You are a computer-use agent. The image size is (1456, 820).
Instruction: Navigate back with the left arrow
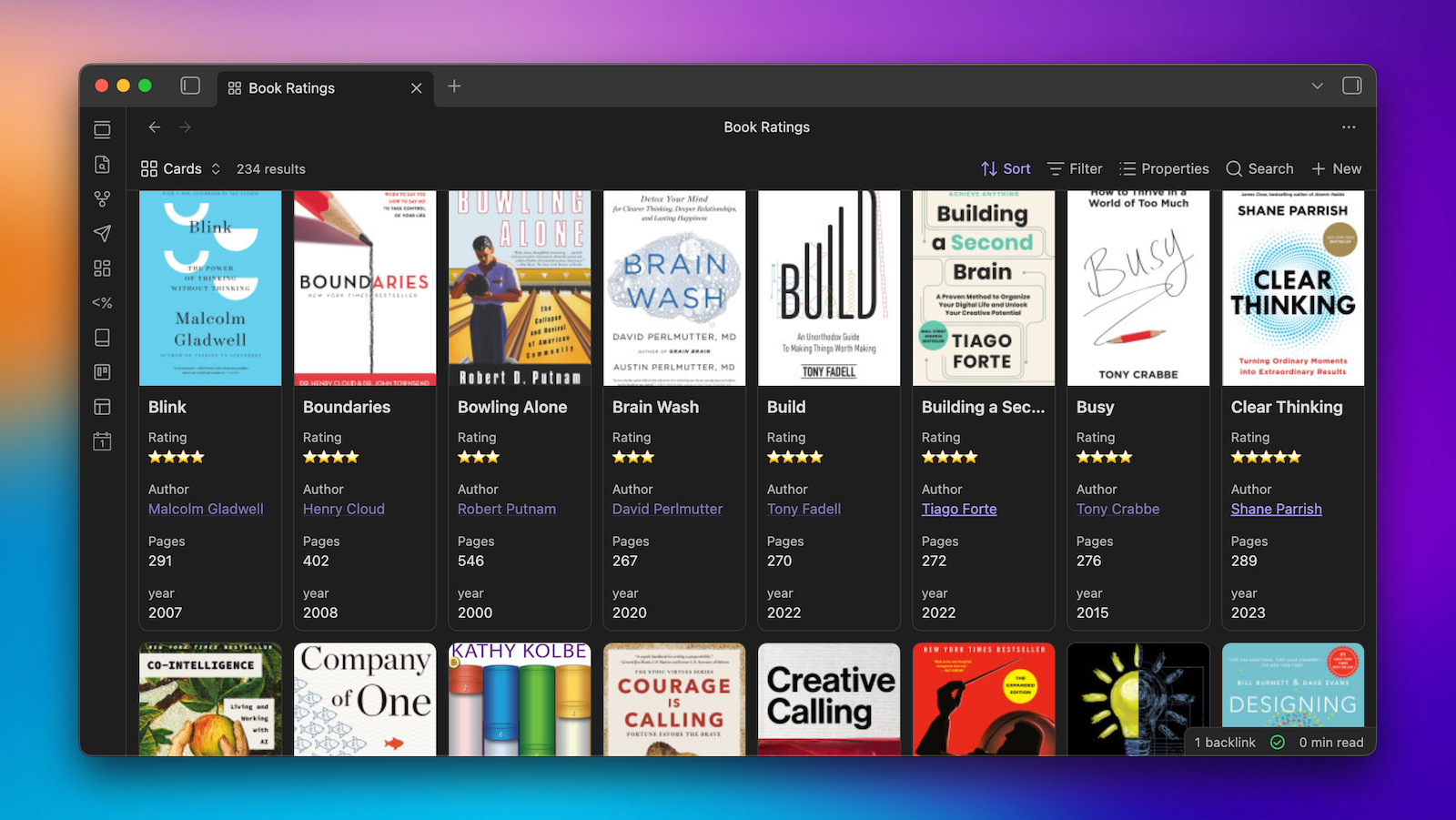[155, 127]
